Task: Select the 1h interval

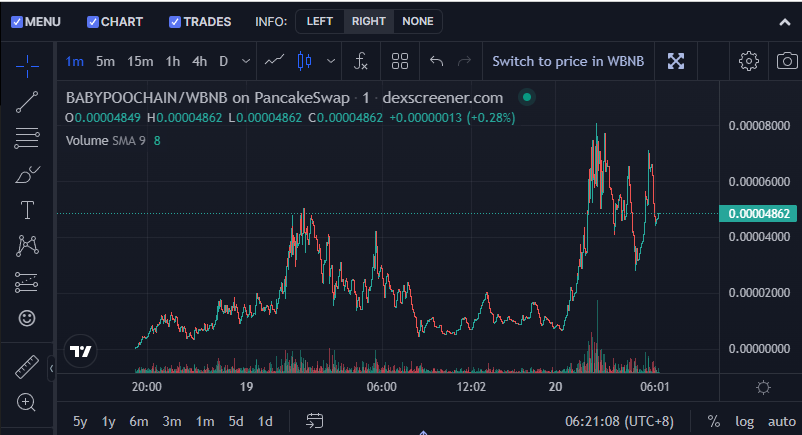Action: pos(173,61)
